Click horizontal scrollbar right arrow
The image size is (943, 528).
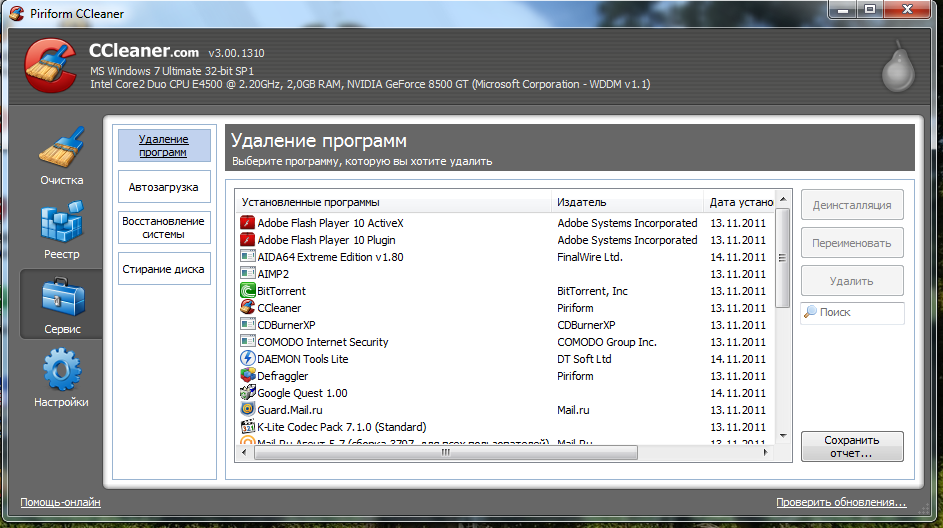point(766,452)
